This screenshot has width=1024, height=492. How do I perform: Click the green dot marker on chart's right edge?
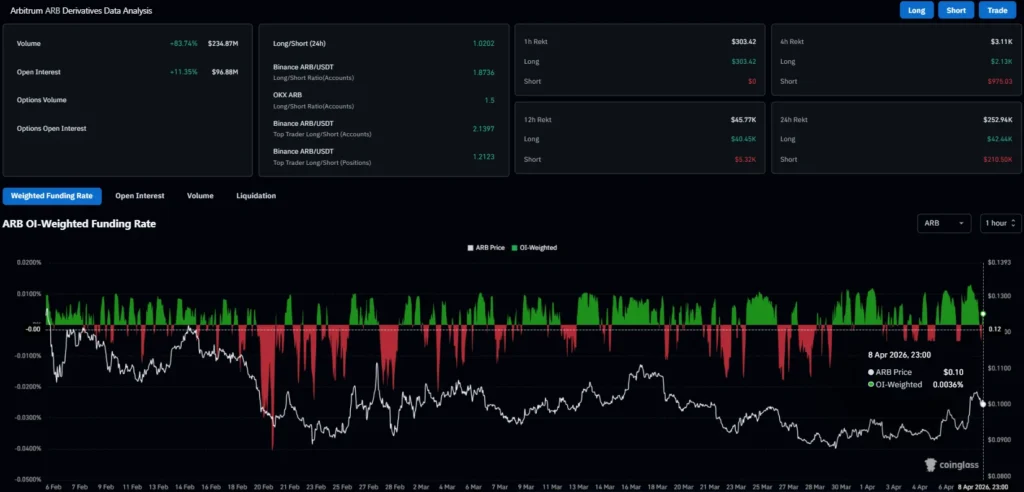tap(981, 315)
